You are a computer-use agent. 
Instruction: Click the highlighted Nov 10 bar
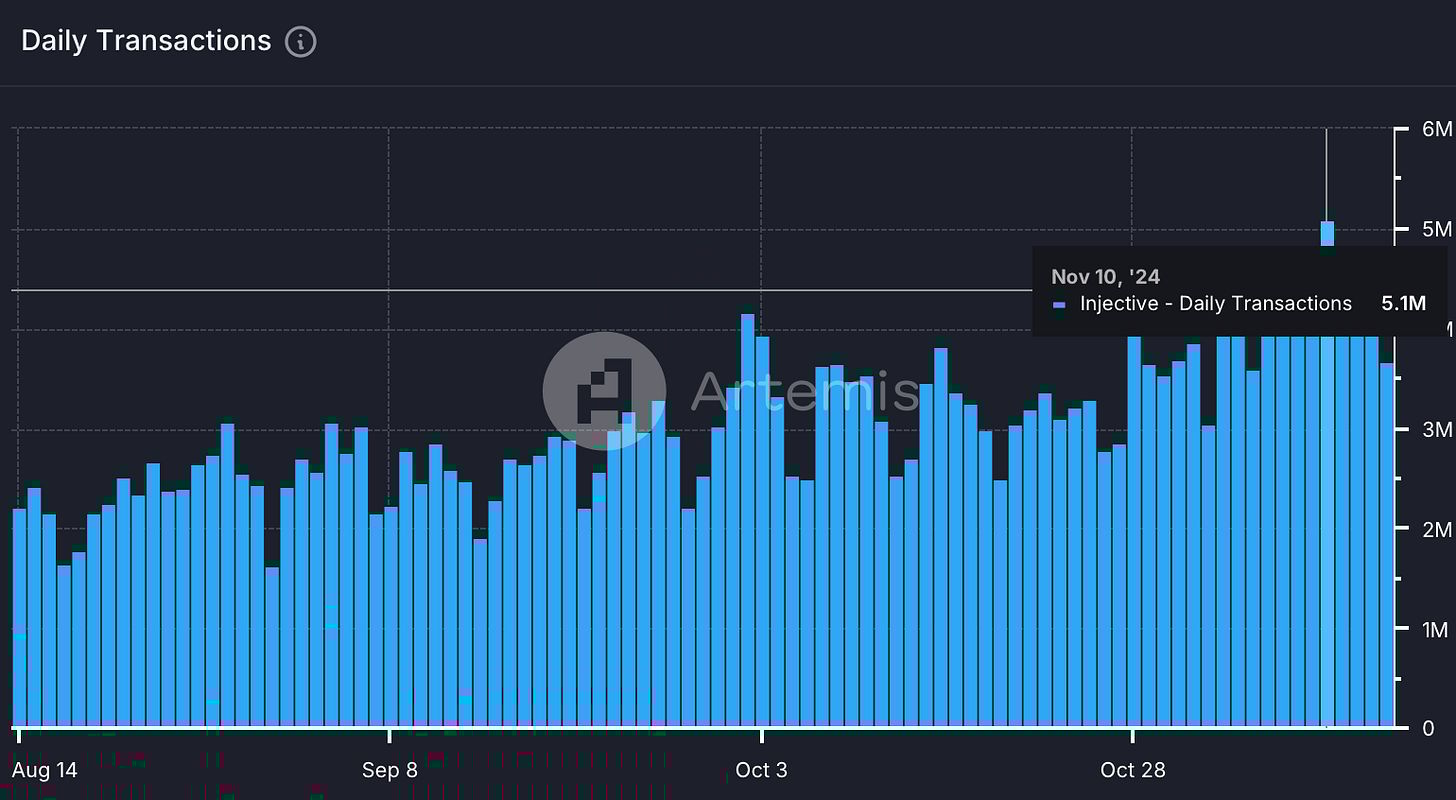point(1327,474)
